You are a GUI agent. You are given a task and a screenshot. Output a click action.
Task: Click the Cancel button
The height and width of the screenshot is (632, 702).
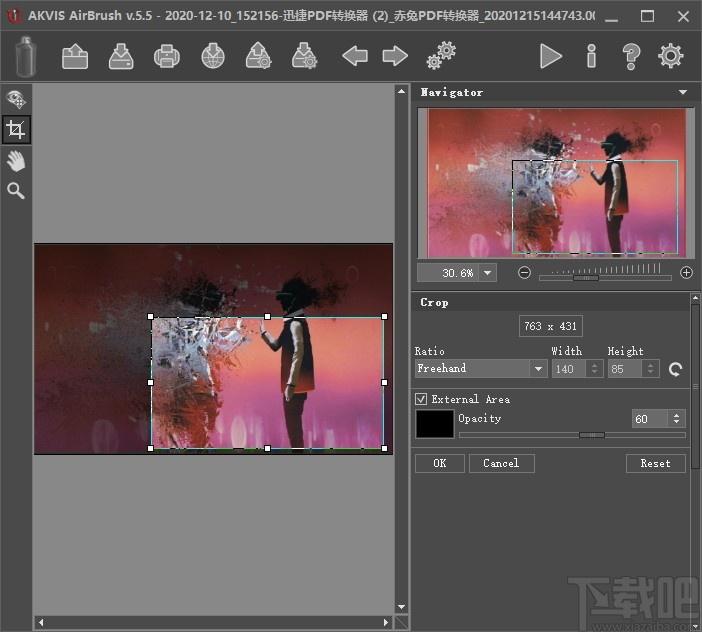[501, 463]
